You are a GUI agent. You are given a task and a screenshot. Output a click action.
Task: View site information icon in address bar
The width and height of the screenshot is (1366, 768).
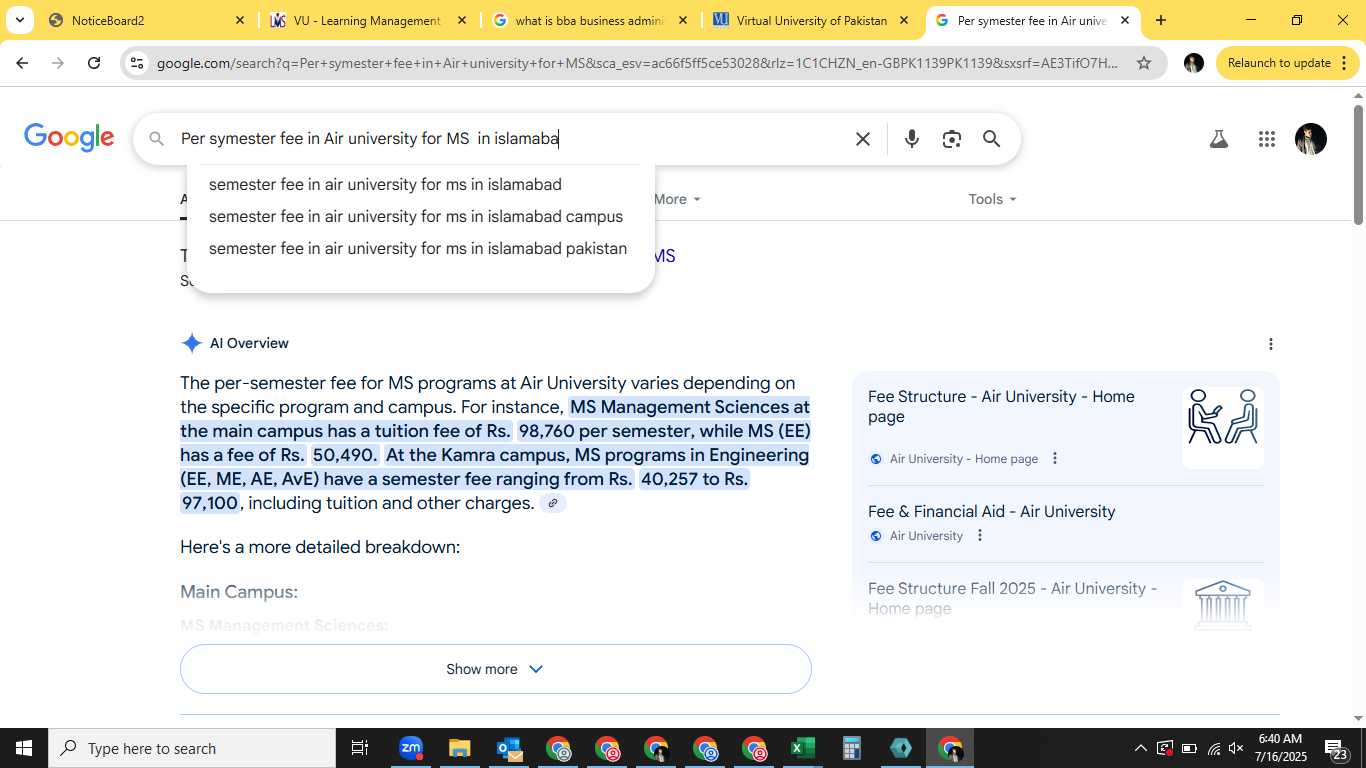point(138,63)
